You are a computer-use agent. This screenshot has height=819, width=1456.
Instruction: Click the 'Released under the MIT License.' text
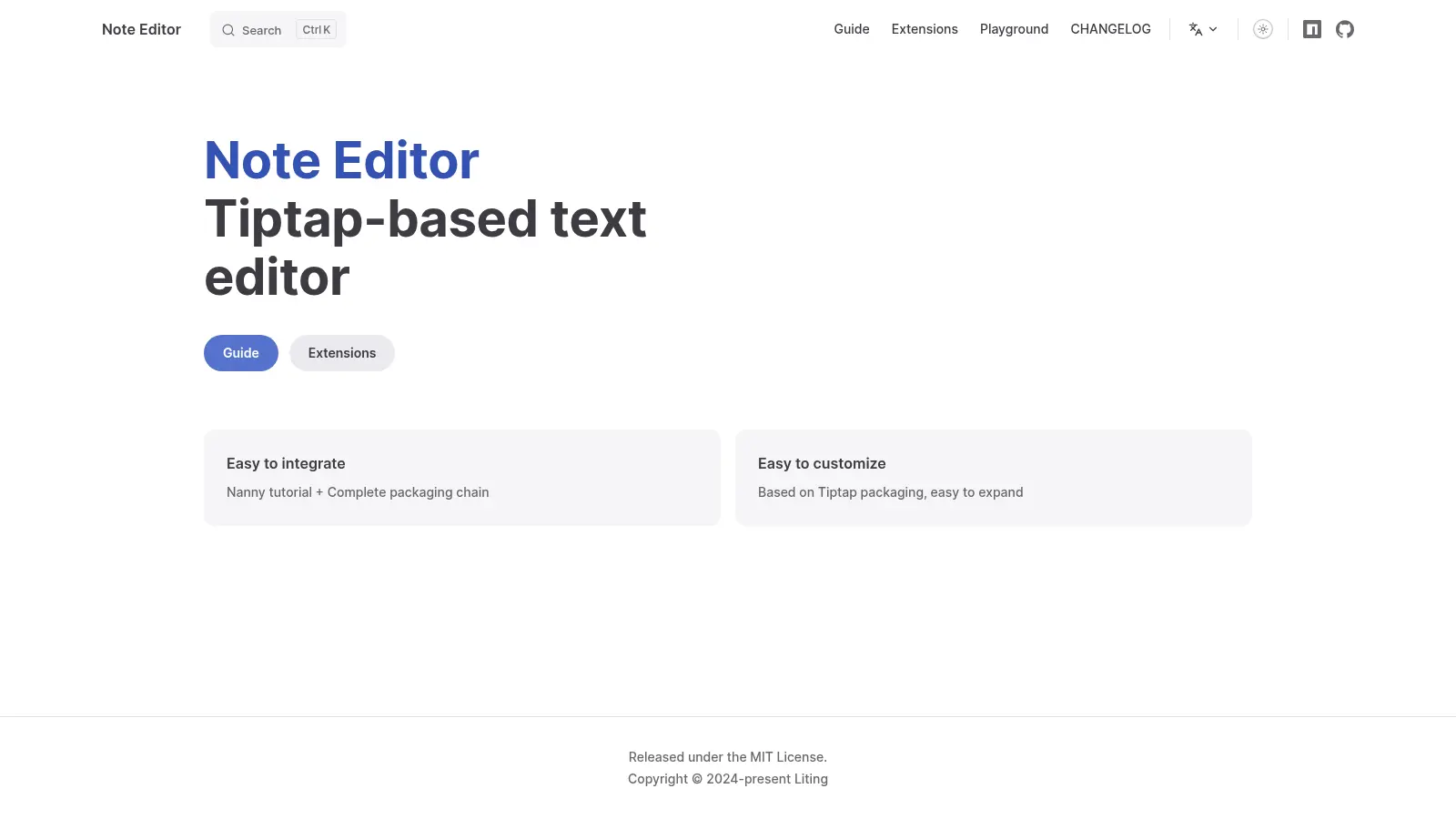pyautogui.click(x=728, y=757)
